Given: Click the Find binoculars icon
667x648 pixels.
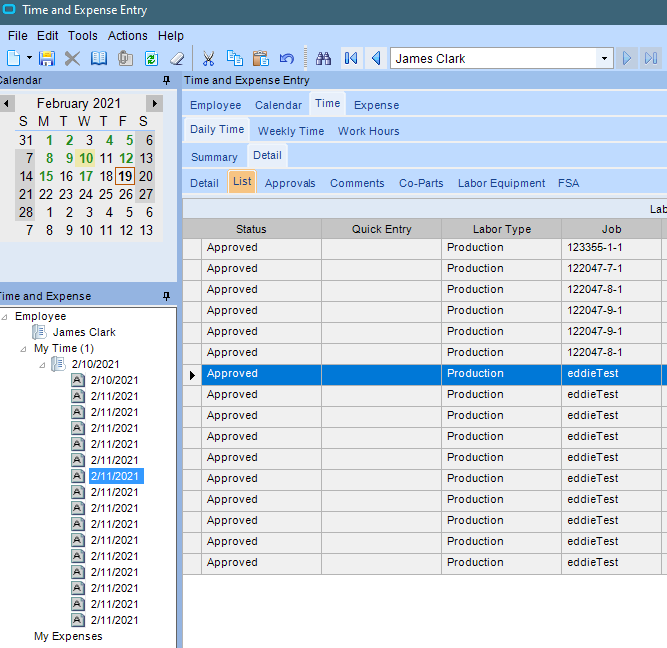Looking at the screenshot, I should pos(323,59).
